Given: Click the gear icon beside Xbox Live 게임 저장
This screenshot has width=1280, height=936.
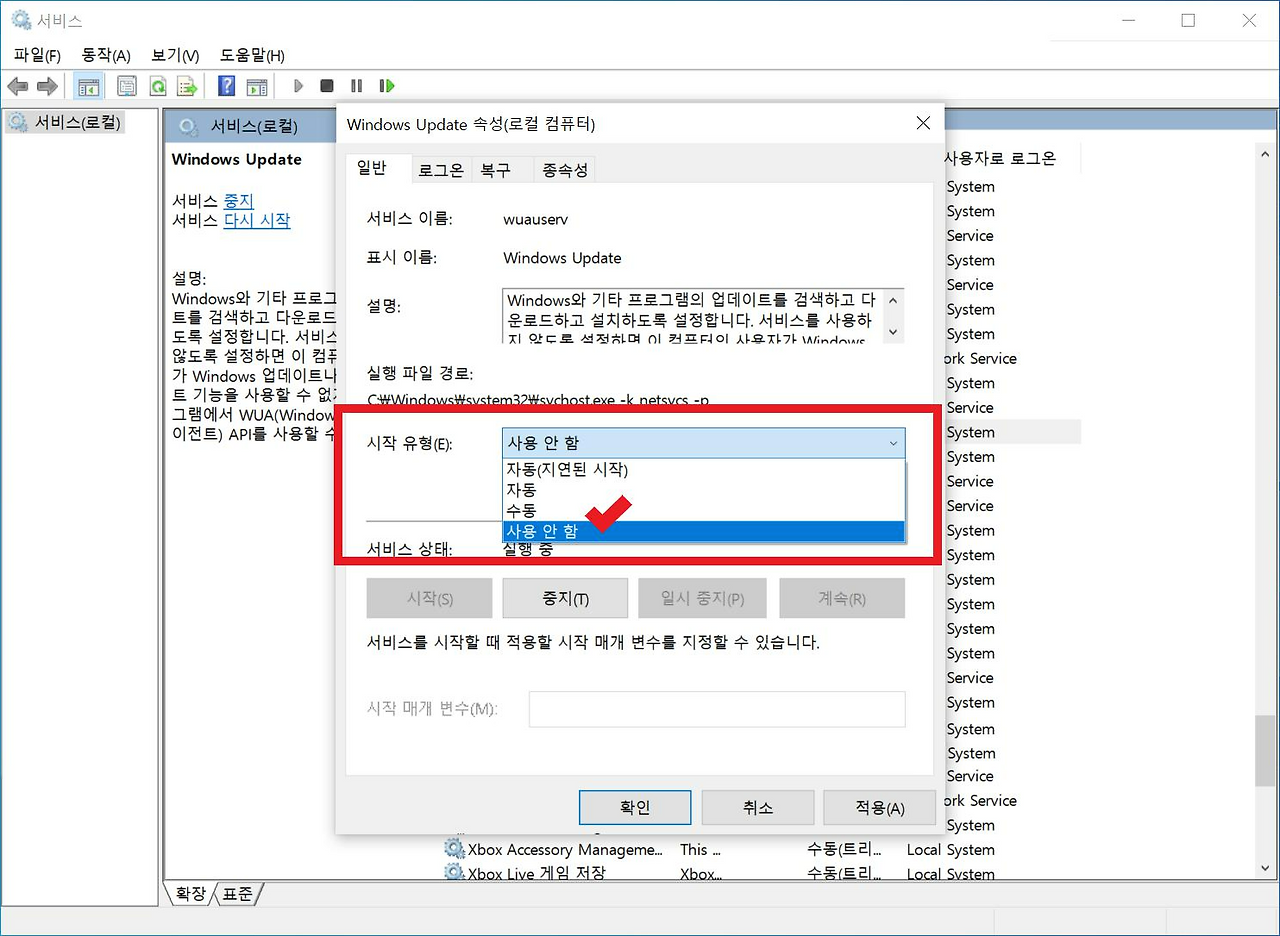Looking at the screenshot, I should 455,873.
